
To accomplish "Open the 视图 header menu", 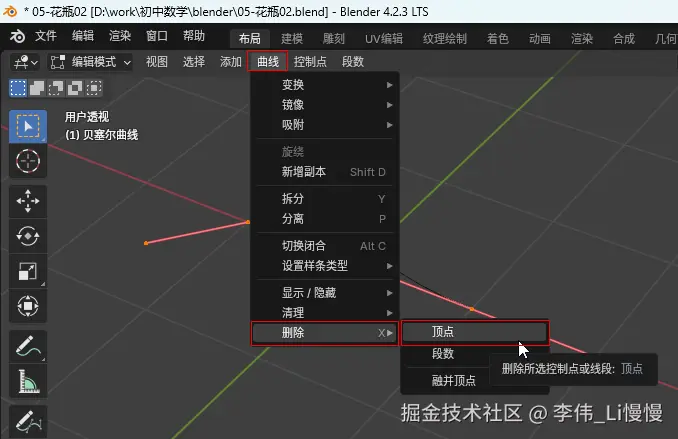I will tap(157, 62).
